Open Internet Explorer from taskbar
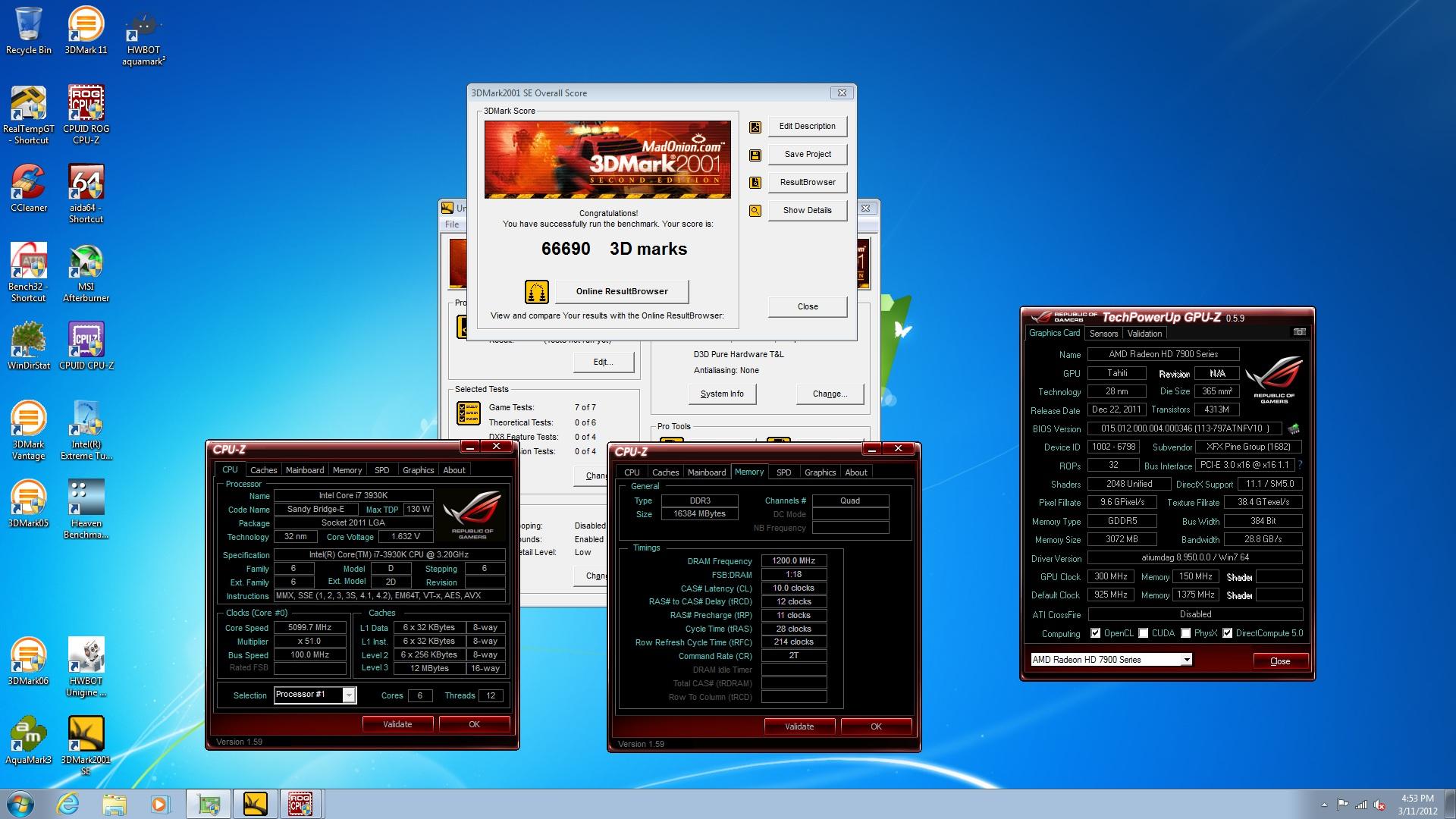Screen dimensions: 1456x819 [x=68, y=804]
